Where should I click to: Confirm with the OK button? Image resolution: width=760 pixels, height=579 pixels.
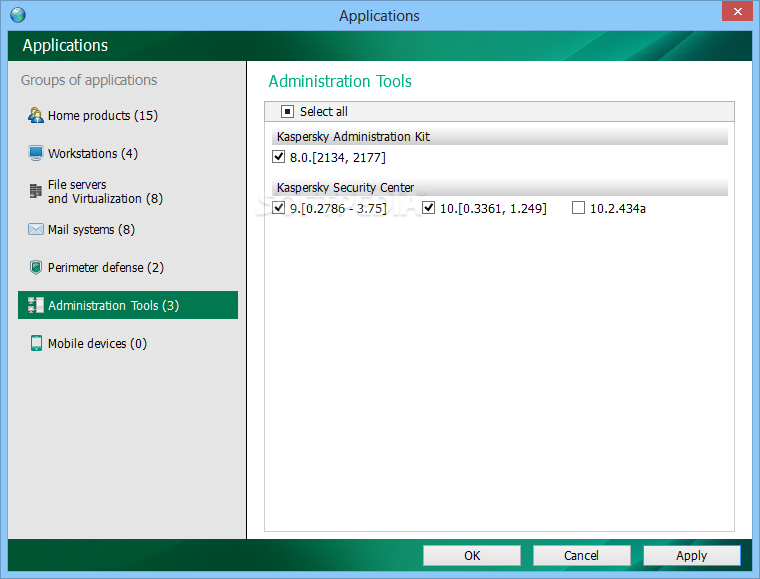coord(472,555)
